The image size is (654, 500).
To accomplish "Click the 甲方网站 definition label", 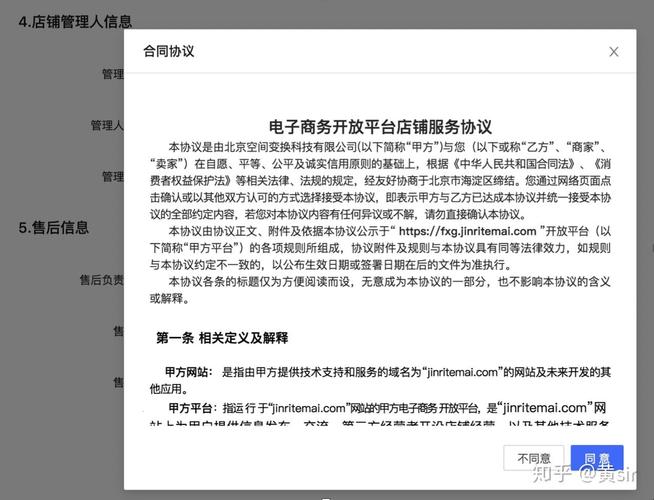I will pos(187,372).
